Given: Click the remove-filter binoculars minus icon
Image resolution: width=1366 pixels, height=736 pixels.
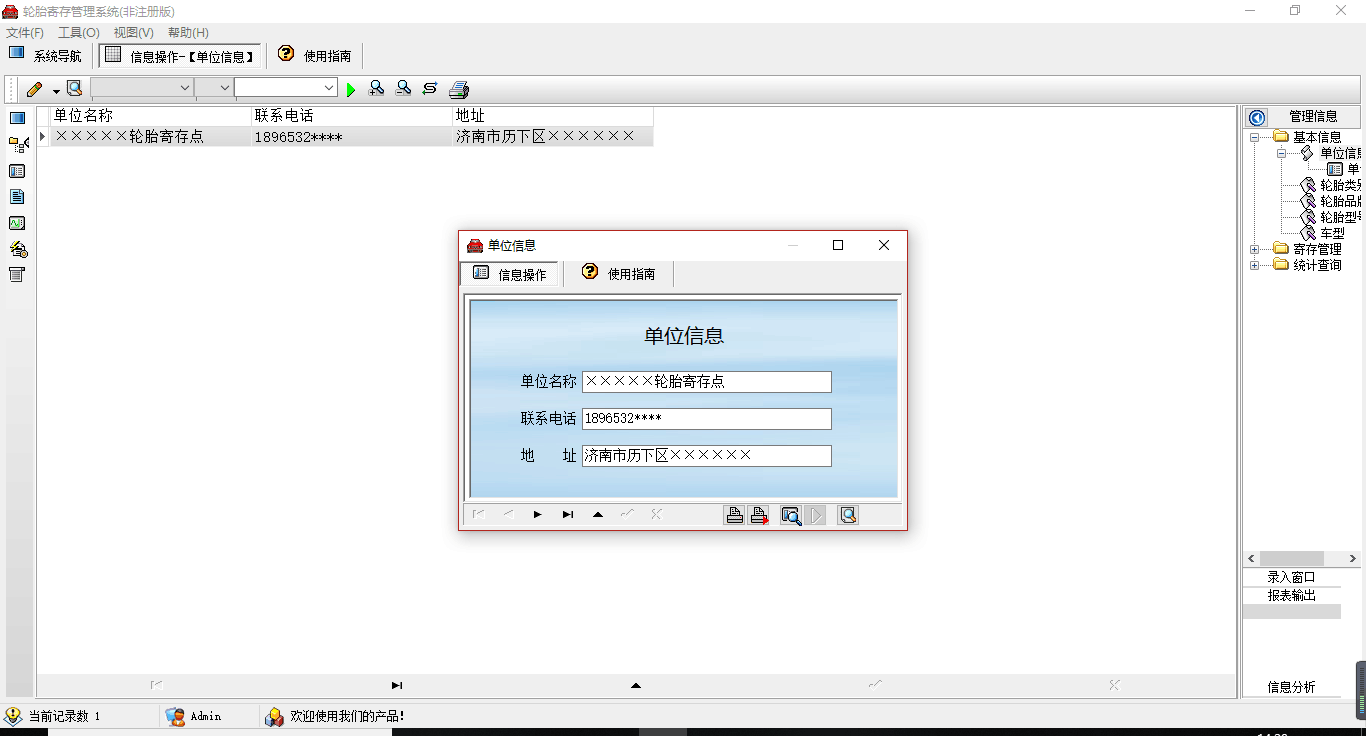Looking at the screenshot, I should coord(403,88).
